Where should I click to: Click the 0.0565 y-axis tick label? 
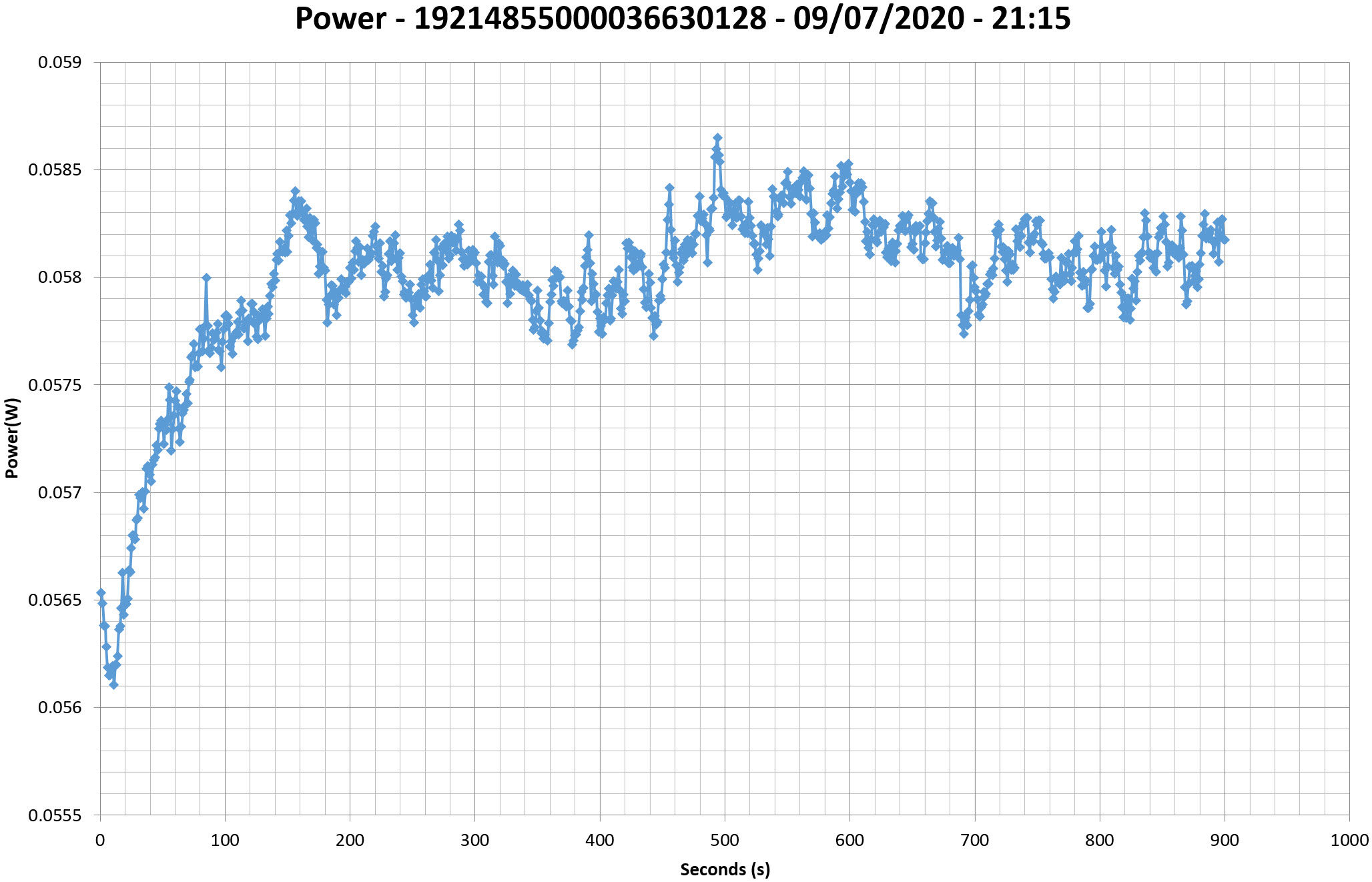point(55,600)
